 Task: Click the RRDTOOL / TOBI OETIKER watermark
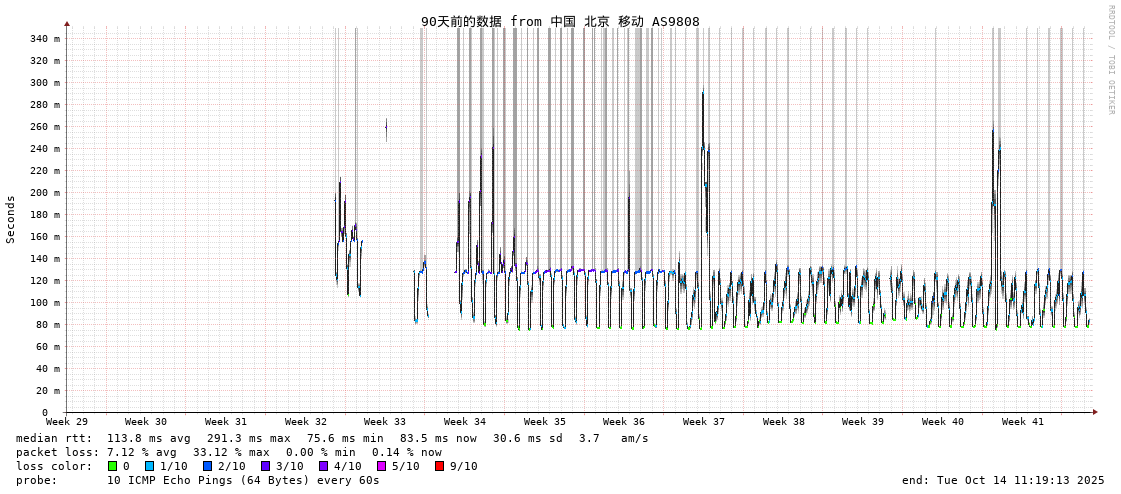(x=1110, y=60)
